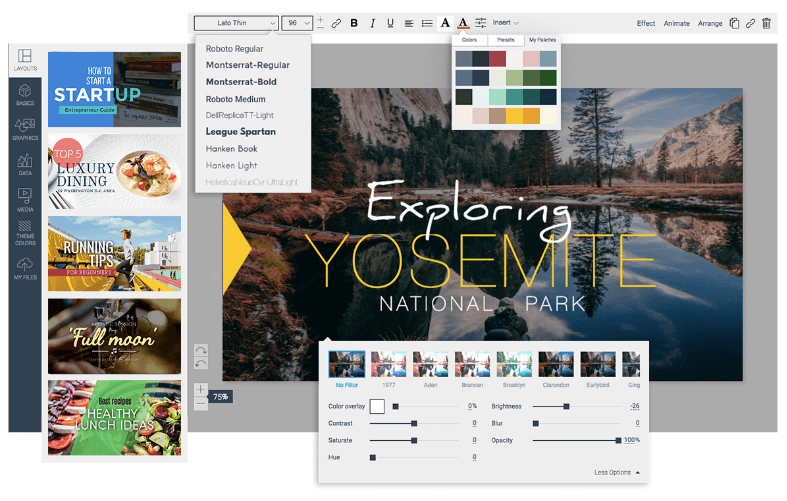
Task: Open the Graphics sidebar section
Action: (25, 128)
